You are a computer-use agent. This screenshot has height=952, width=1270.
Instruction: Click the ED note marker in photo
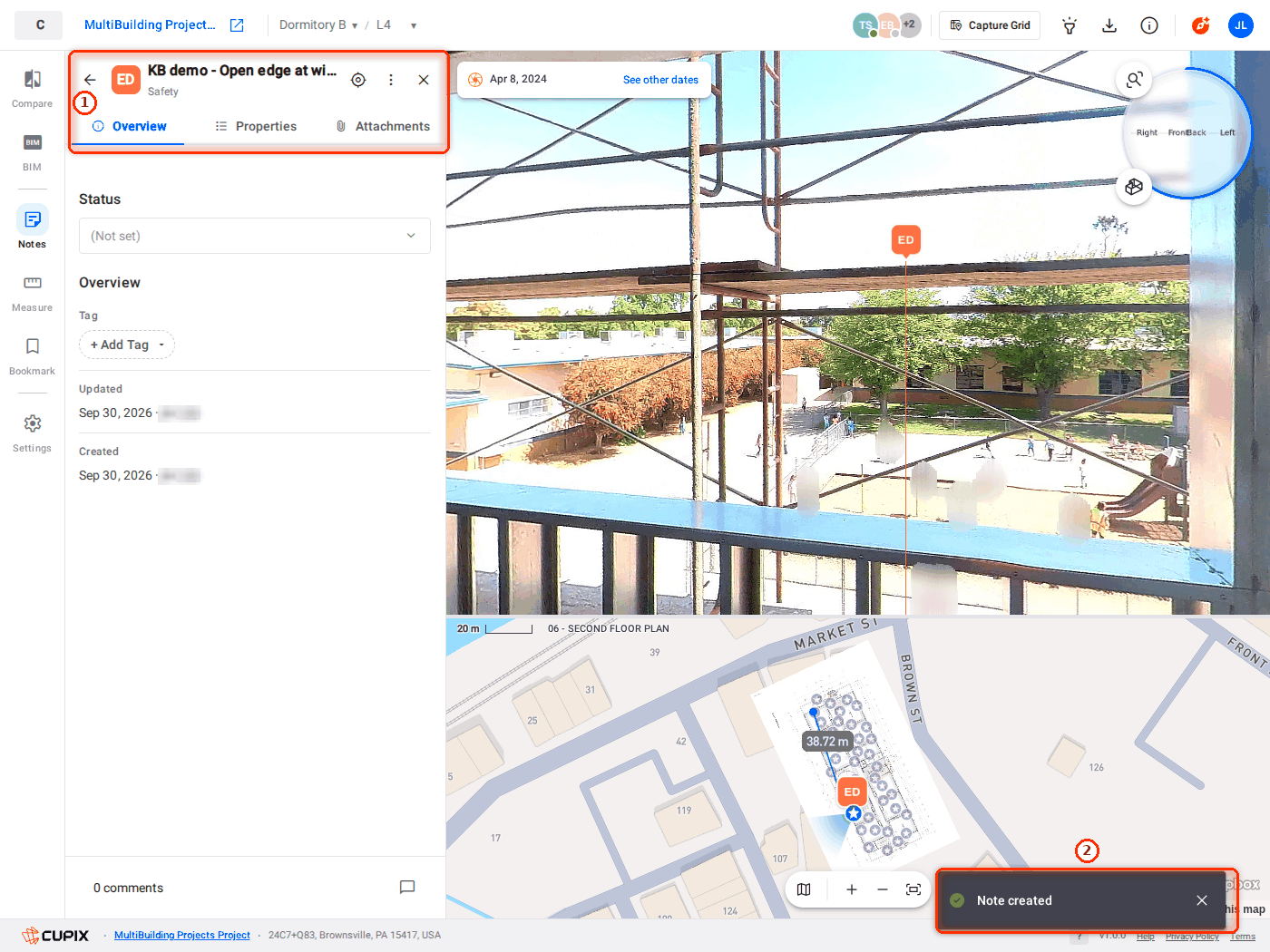pos(906,240)
